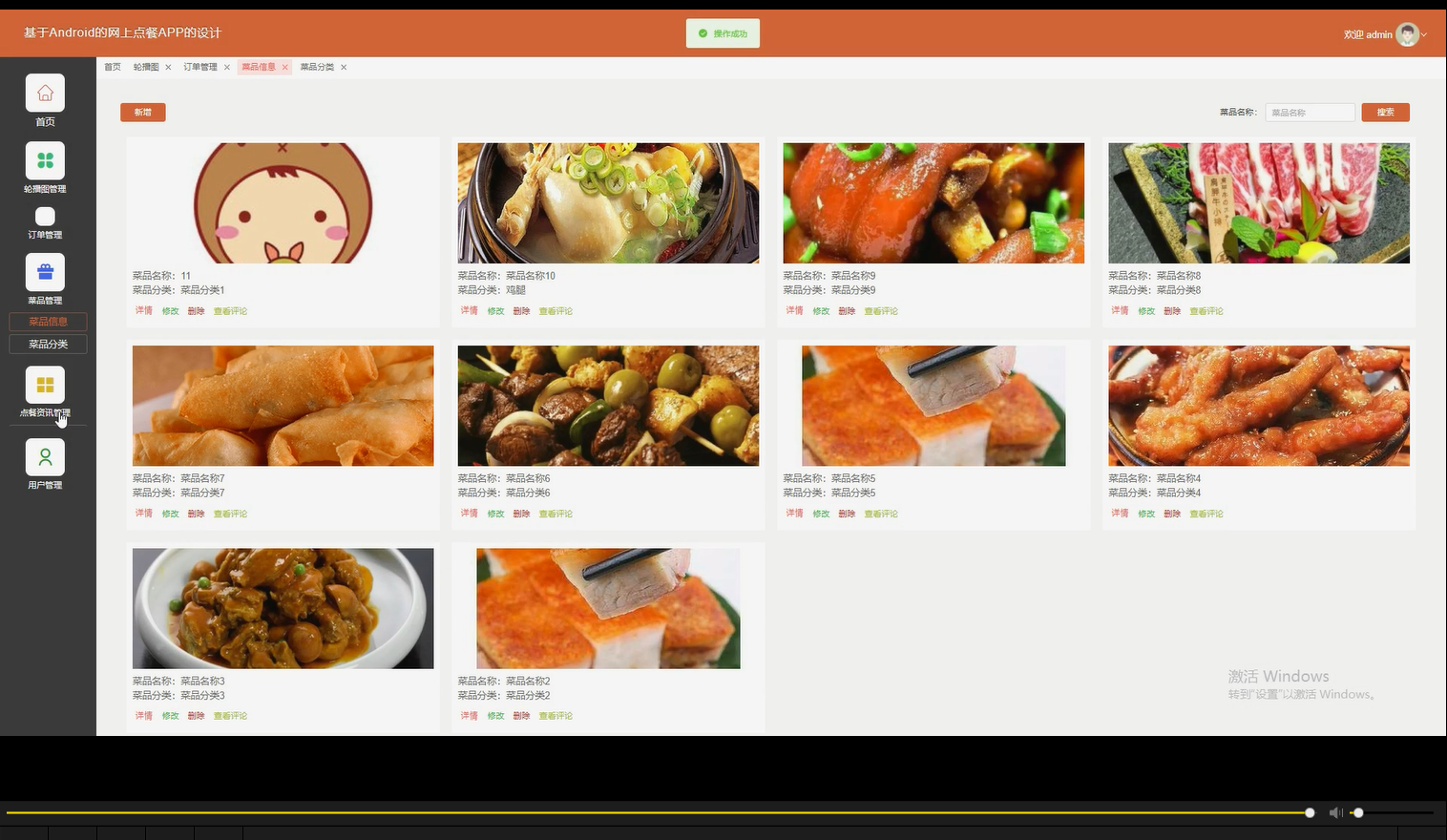Click the 新增 button to add a dish
This screenshot has width=1447, height=840.
(x=142, y=112)
